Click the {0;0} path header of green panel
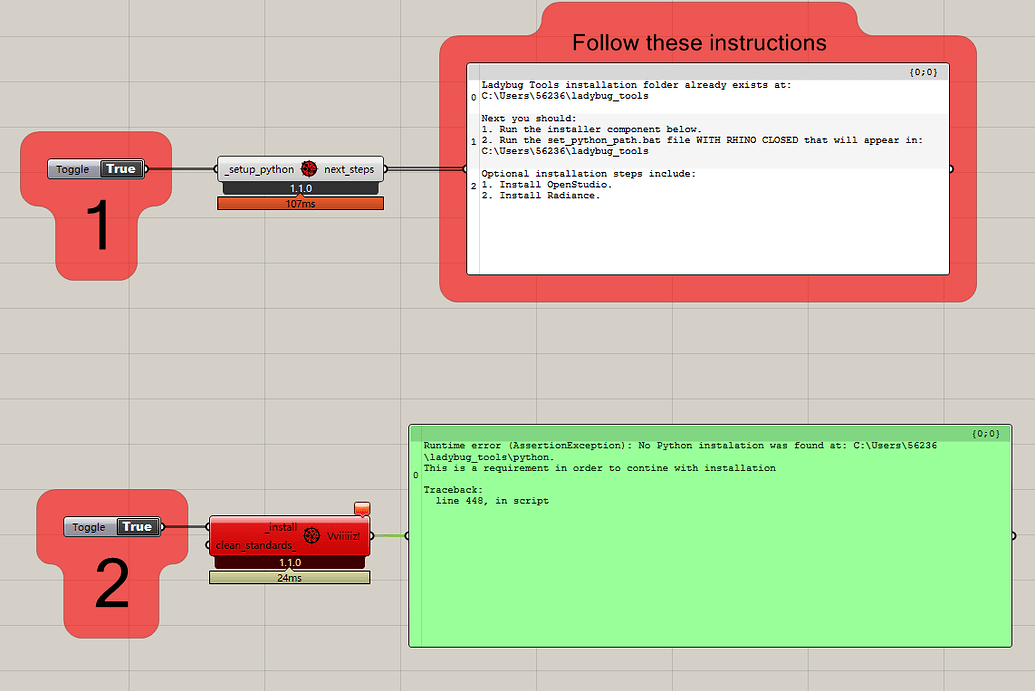Image resolution: width=1035 pixels, height=691 pixels. [985, 434]
